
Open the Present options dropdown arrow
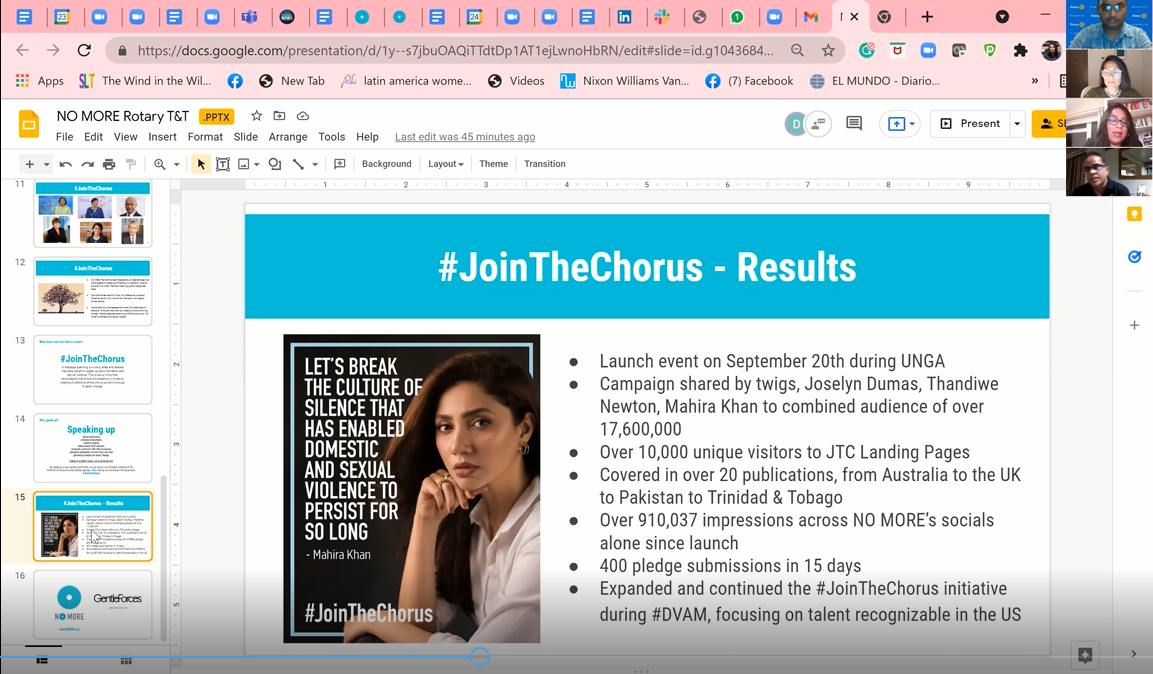click(x=1017, y=124)
